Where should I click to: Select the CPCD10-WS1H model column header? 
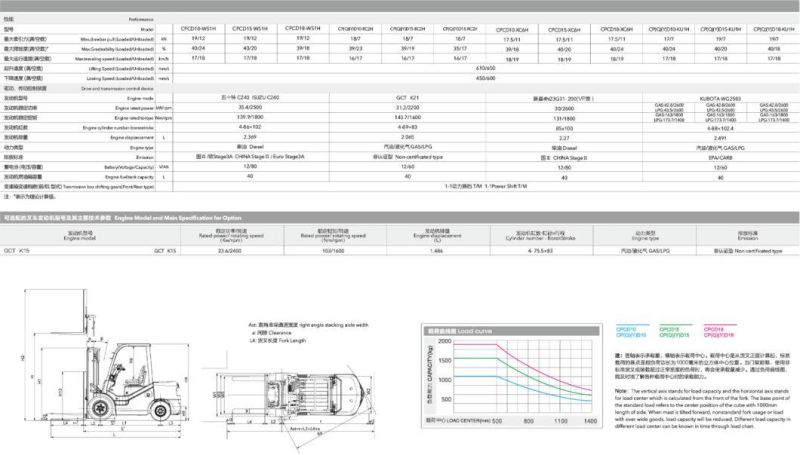coord(198,29)
